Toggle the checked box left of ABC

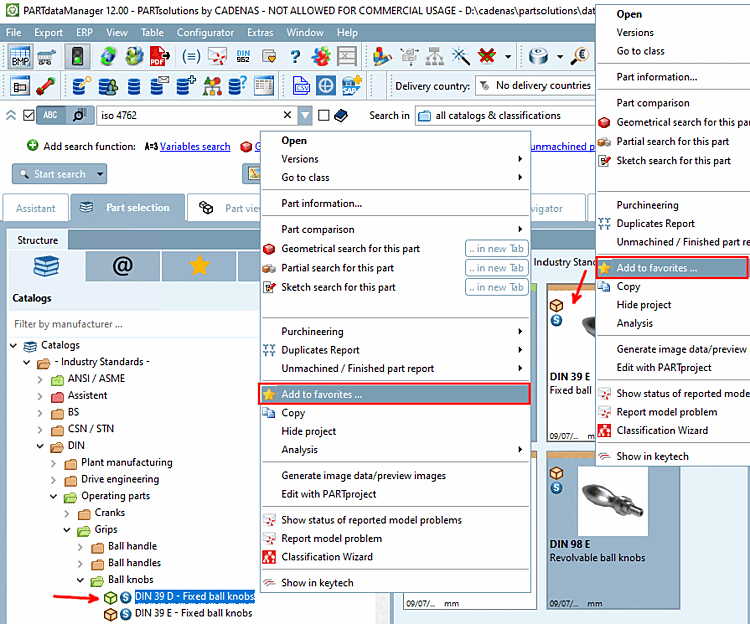[29, 115]
